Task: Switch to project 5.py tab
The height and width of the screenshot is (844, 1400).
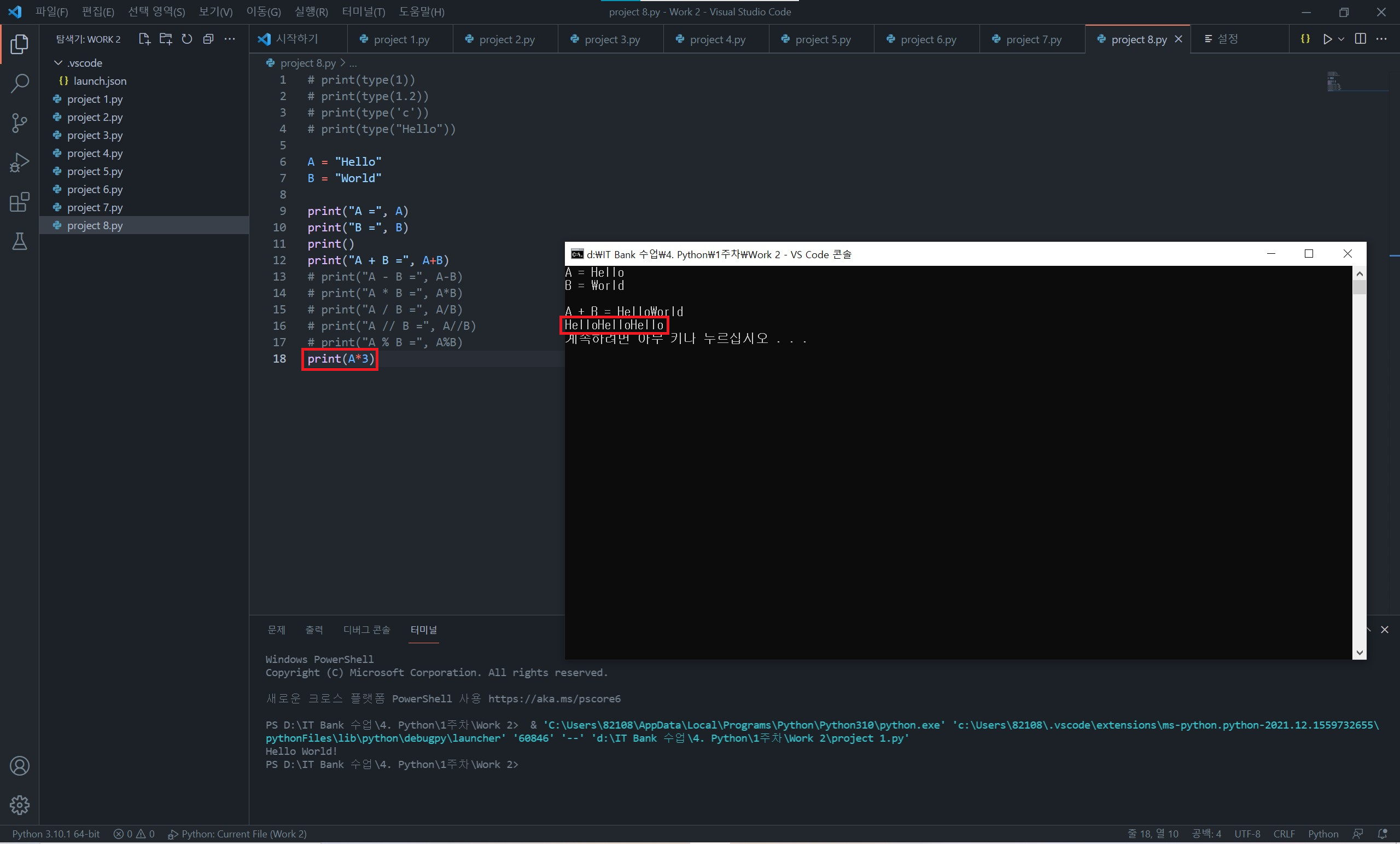Action: pyautogui.click(x=822, y=39)
